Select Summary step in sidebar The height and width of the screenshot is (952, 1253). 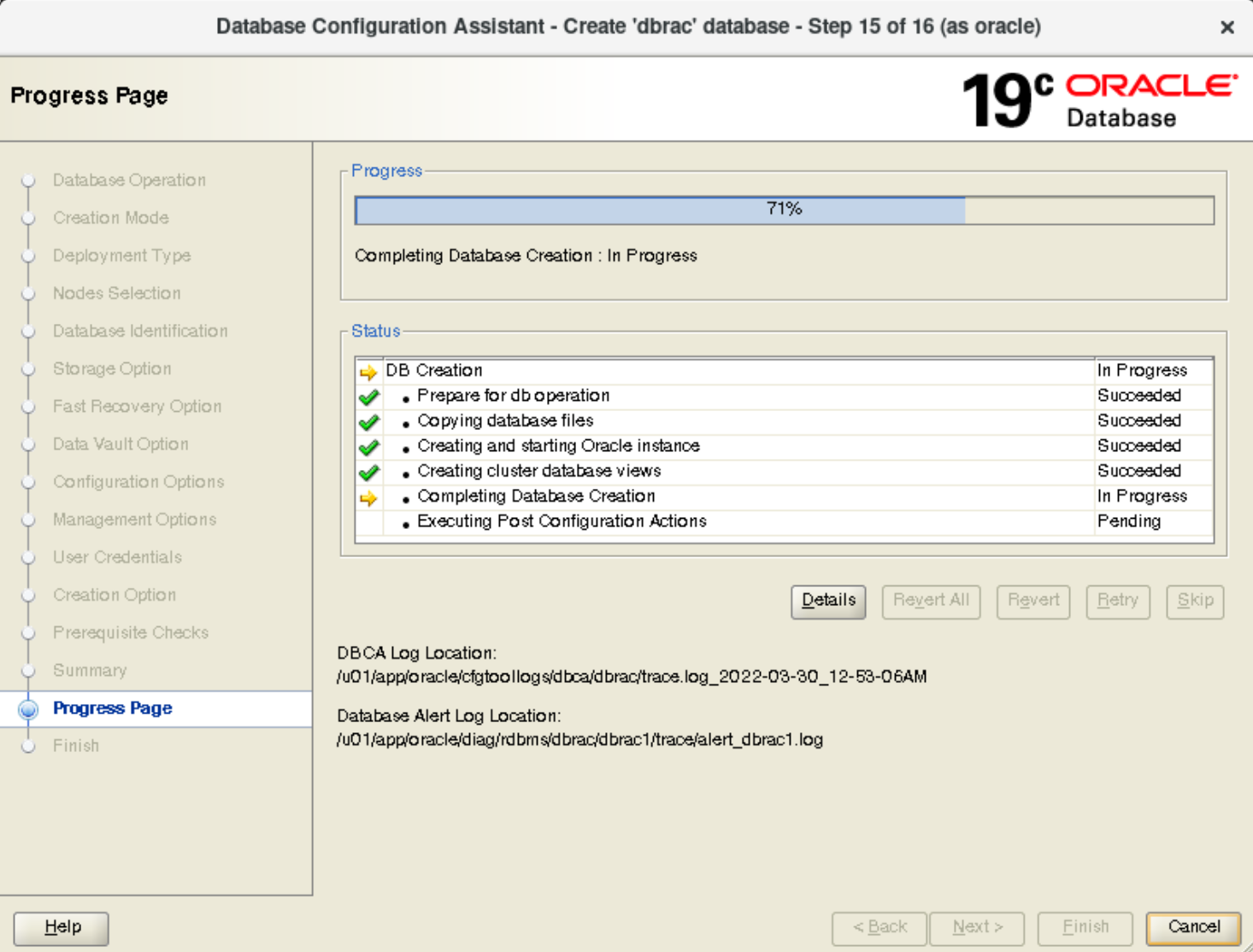pyautogui.click(x=90, y=670)
